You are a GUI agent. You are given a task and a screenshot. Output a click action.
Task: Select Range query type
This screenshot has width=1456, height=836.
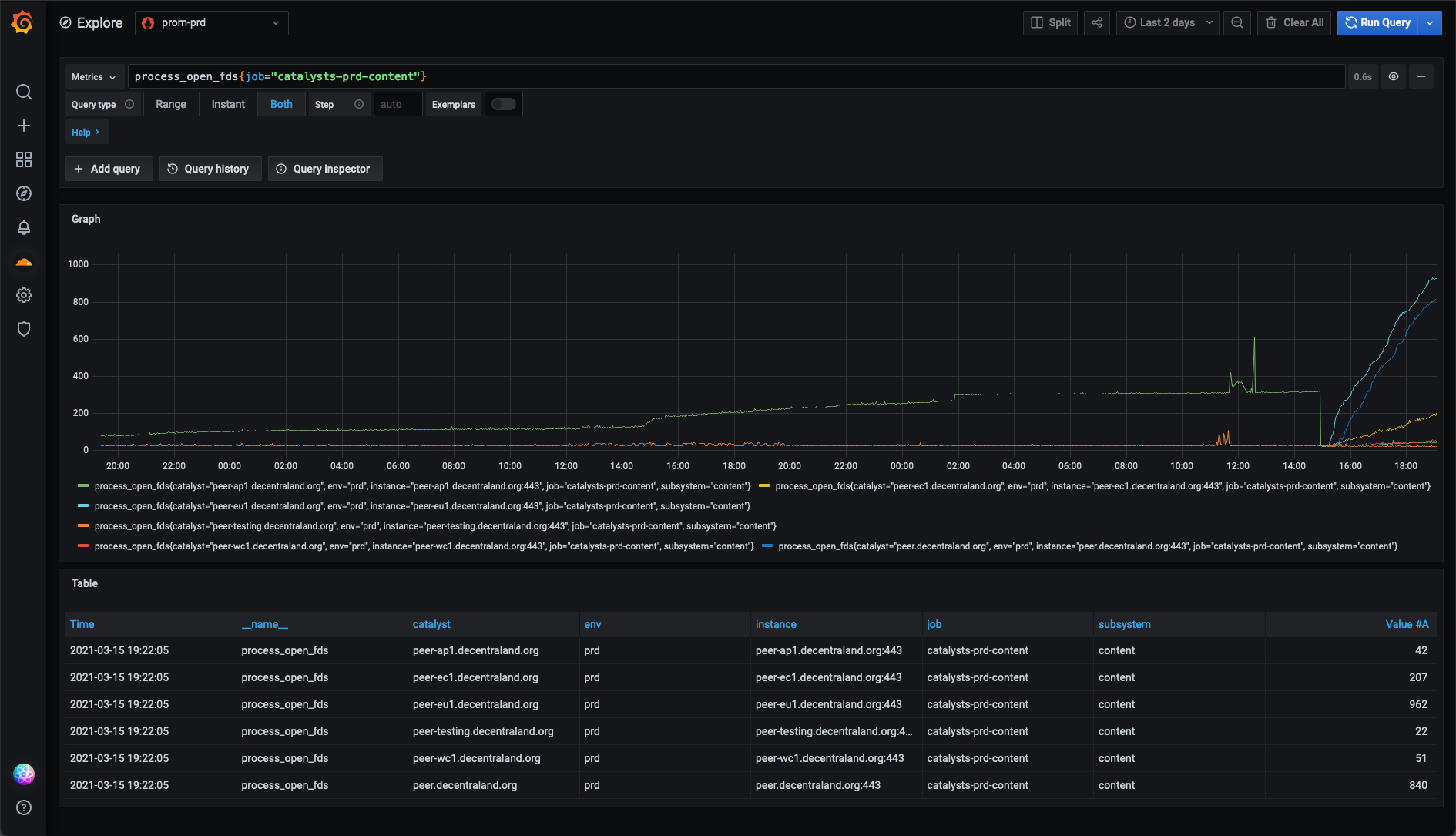coord(171,104)
